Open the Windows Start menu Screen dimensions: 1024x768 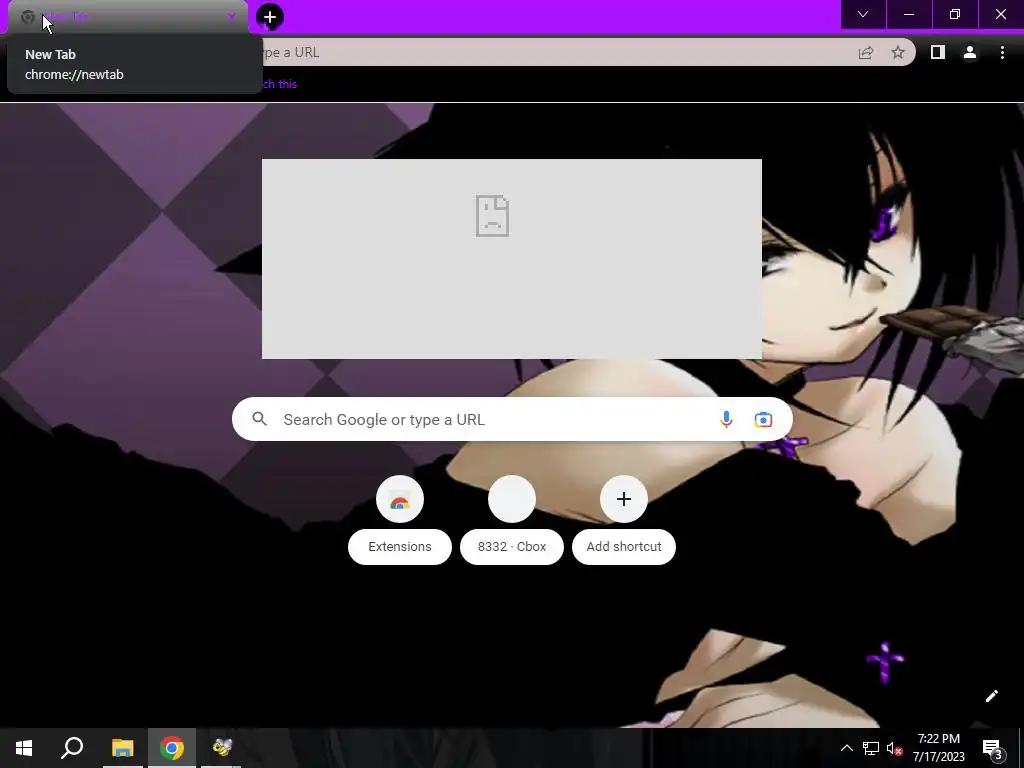pyautogui.click(x=24, y=748)
